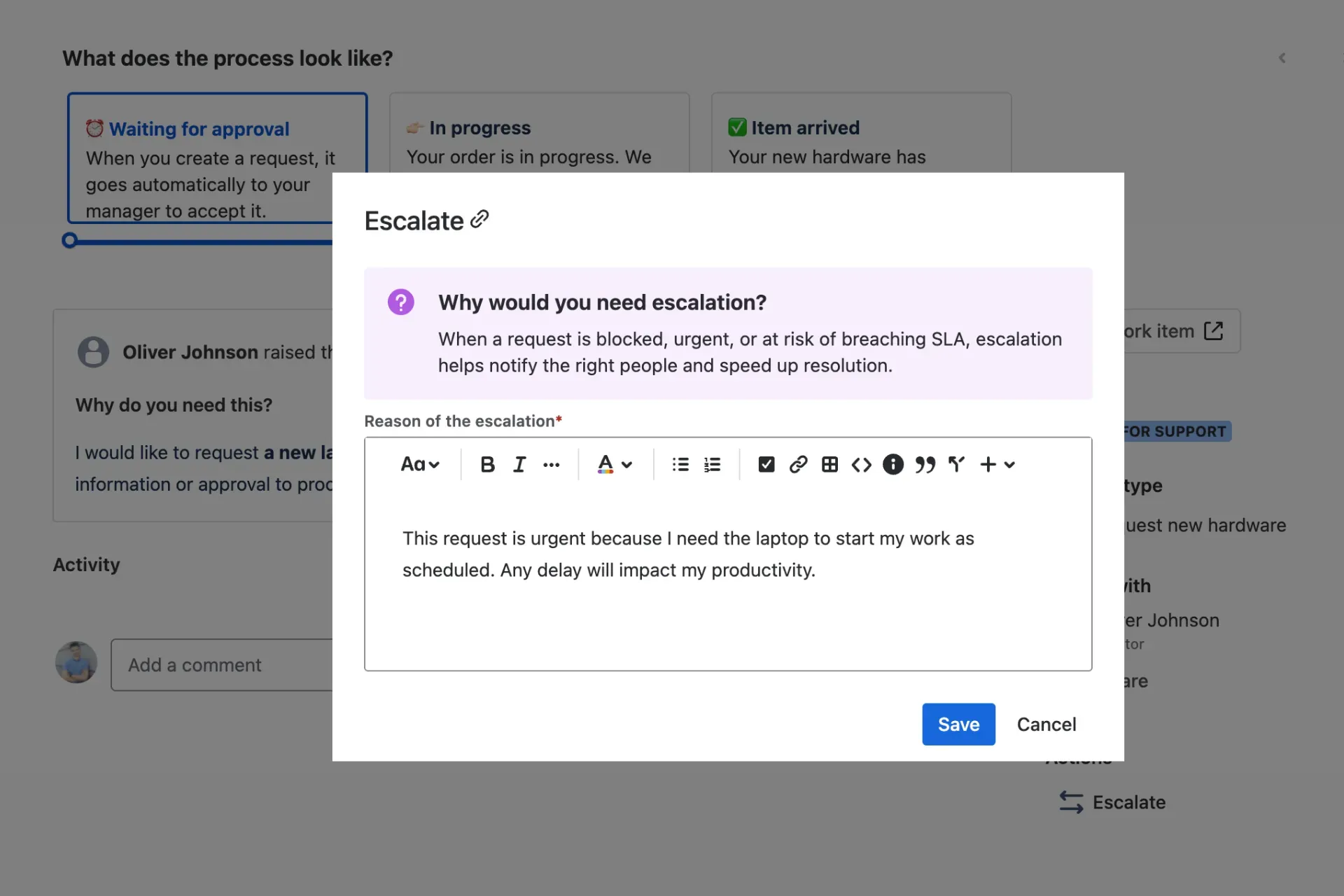The width and height of the screenshot is (1344, 896).
Task: Insert a quote block
Action: [x=925, y=464]
